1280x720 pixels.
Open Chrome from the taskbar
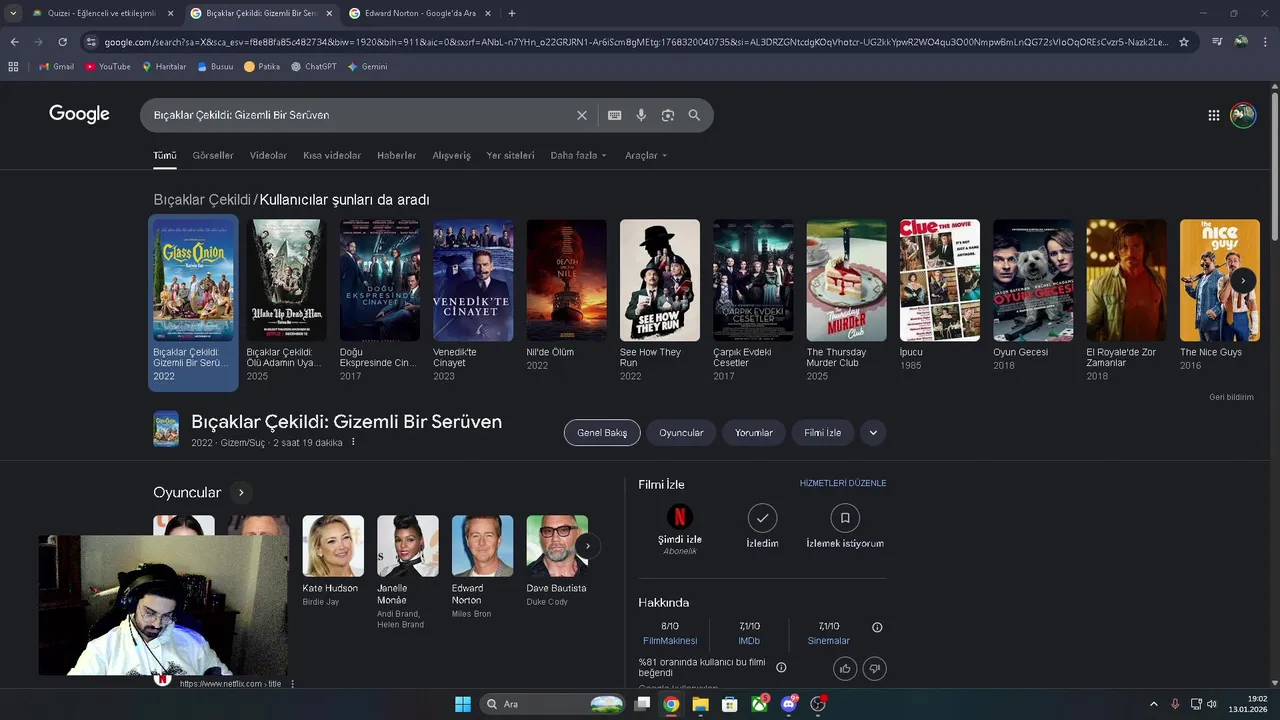pyautogui.click(x=671, y=704)
